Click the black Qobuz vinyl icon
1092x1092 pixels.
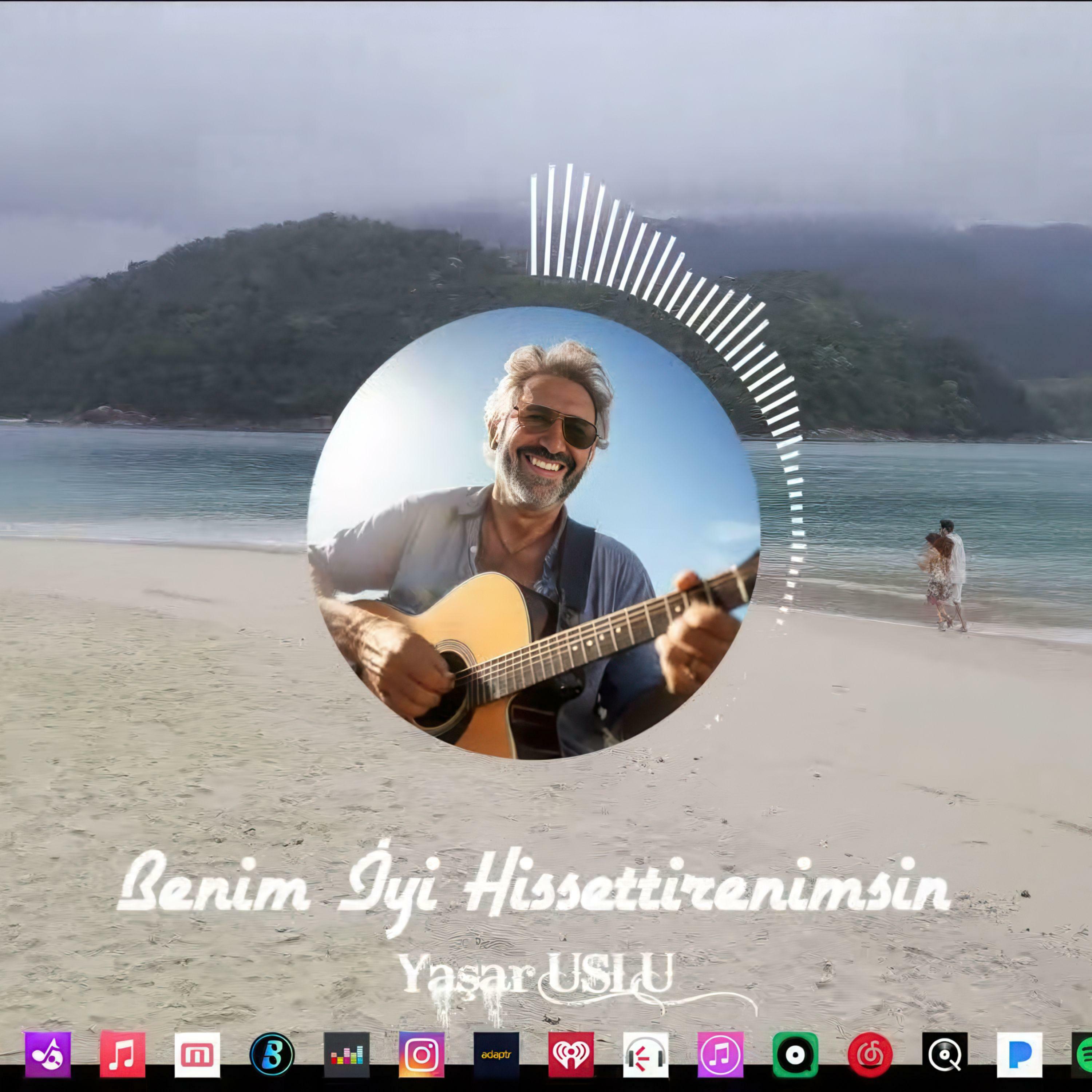click(945, 1054)
